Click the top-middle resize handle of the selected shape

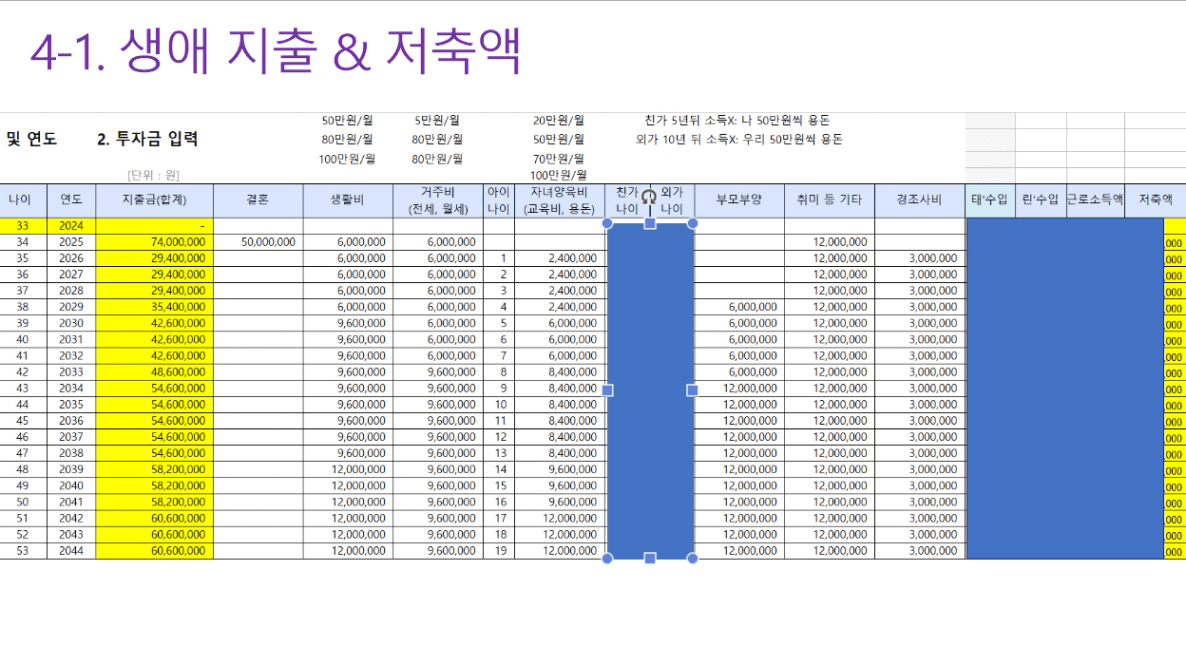(650, 224)
